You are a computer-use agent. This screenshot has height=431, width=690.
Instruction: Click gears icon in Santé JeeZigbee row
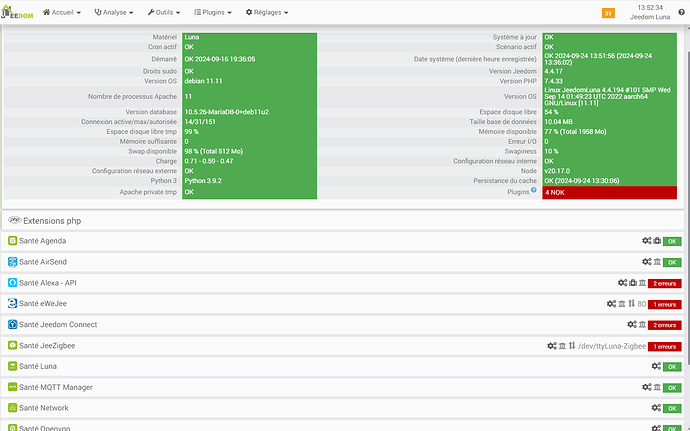point(552,346)
